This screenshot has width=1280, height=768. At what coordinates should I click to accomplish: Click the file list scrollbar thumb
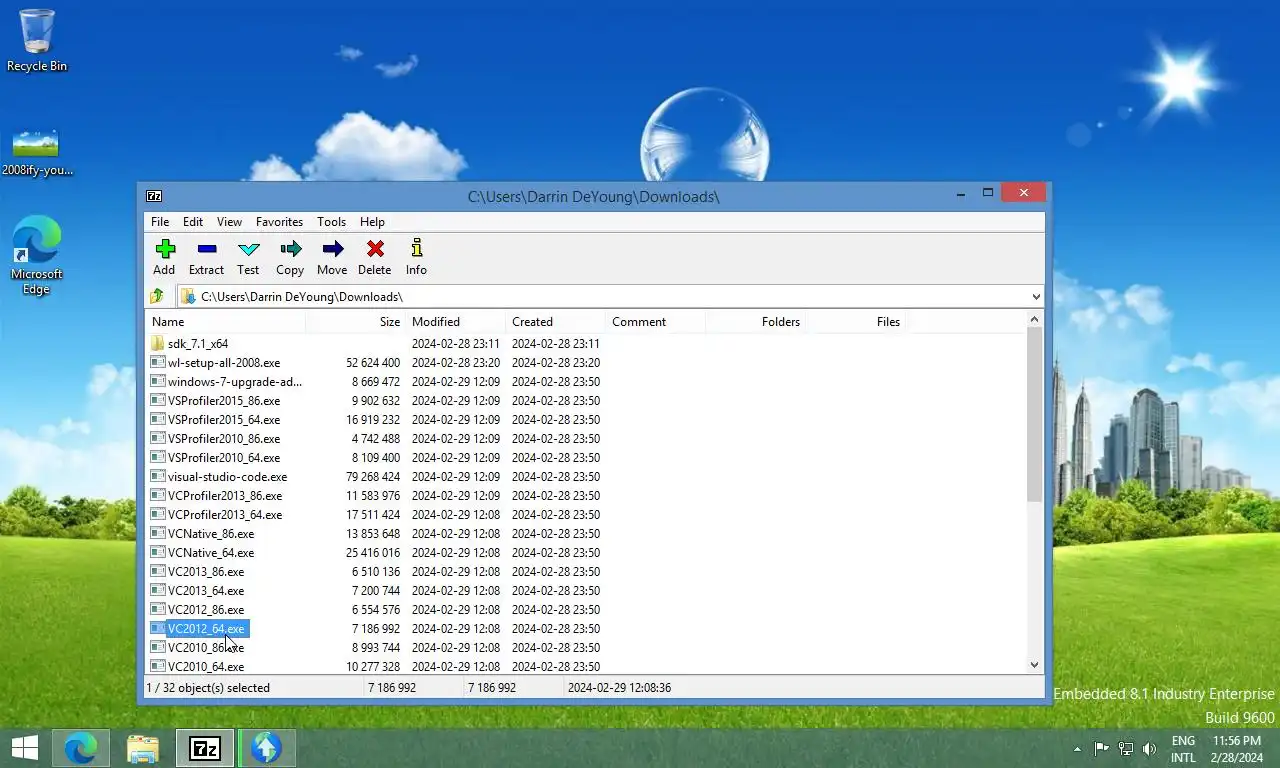(1034, 414)
